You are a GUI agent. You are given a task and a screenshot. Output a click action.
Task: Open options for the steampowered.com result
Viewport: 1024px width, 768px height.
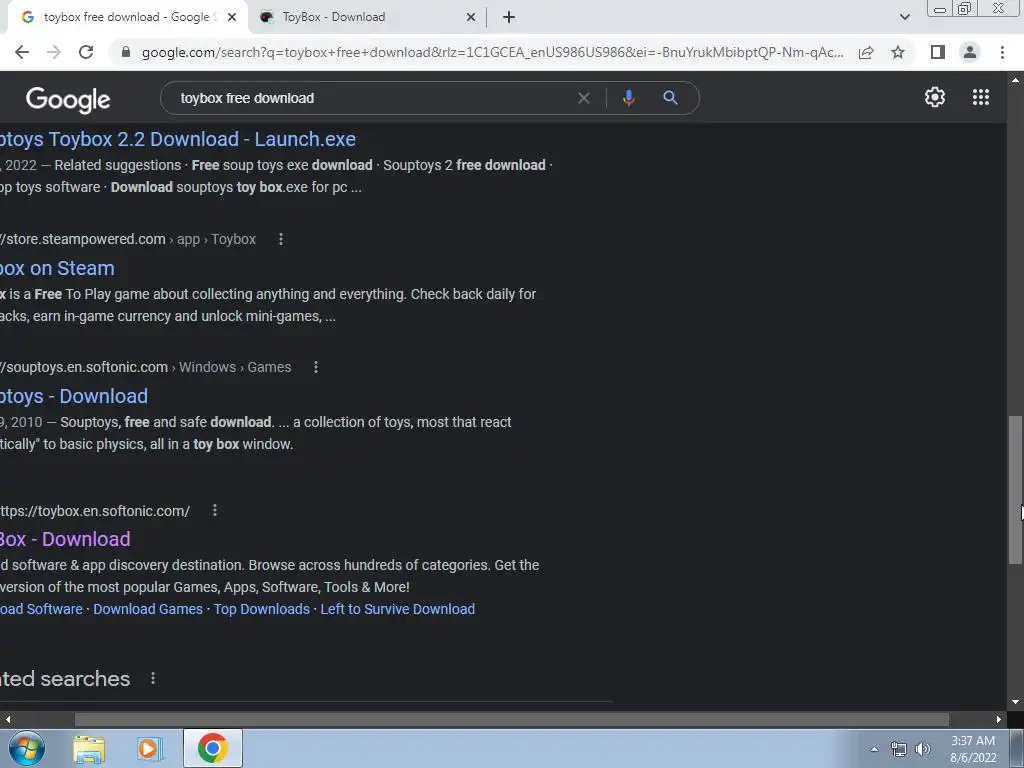tap(281, 239)
